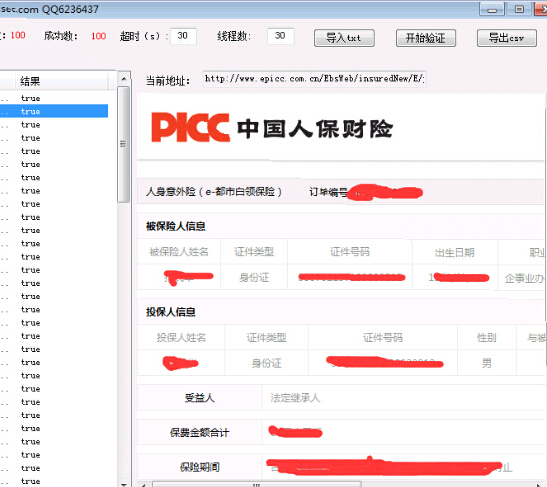This screenshot has width=547, height=487.
Task: Click the list scroll-up arrow
Action: point(124,79)
